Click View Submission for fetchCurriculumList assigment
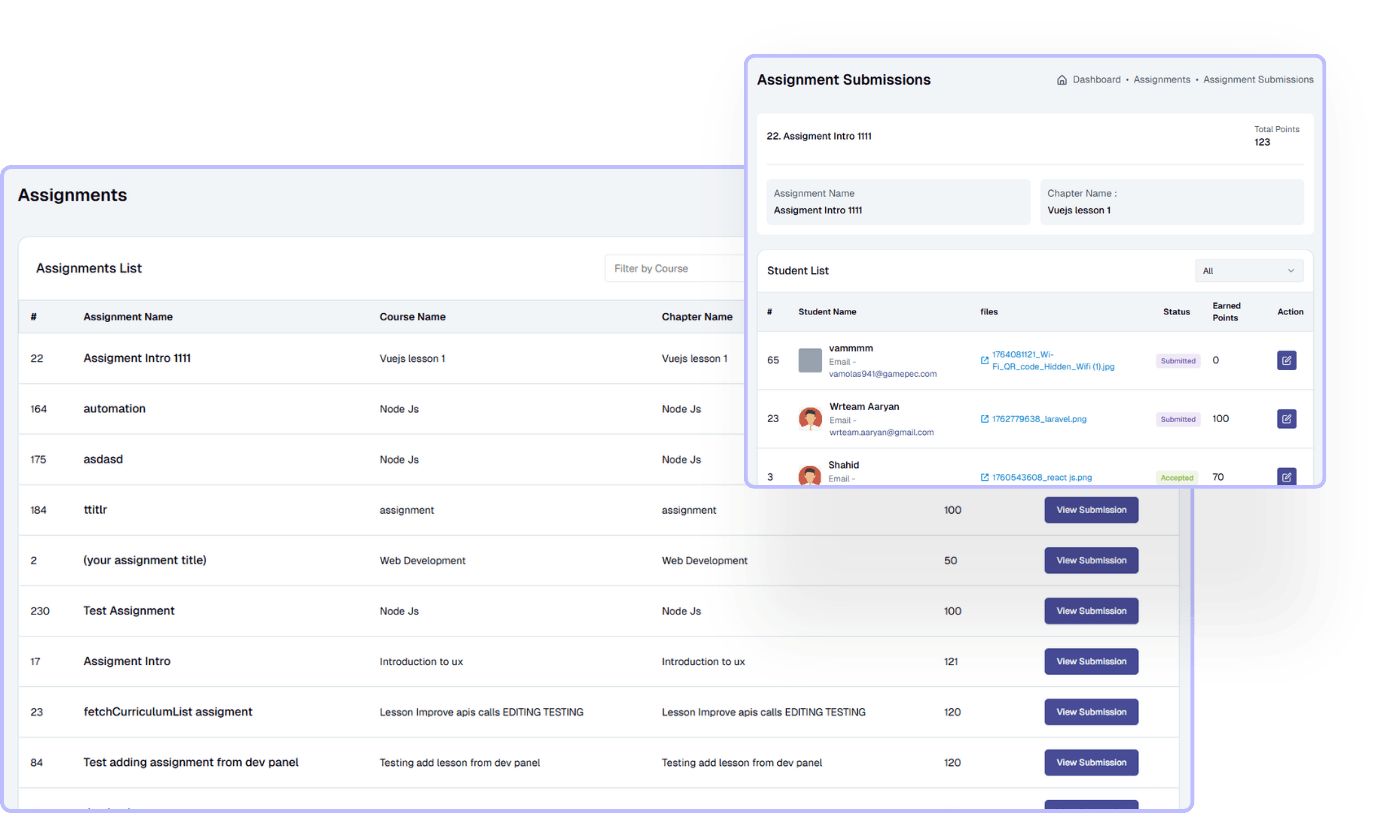 click(x=1091, y=712)
